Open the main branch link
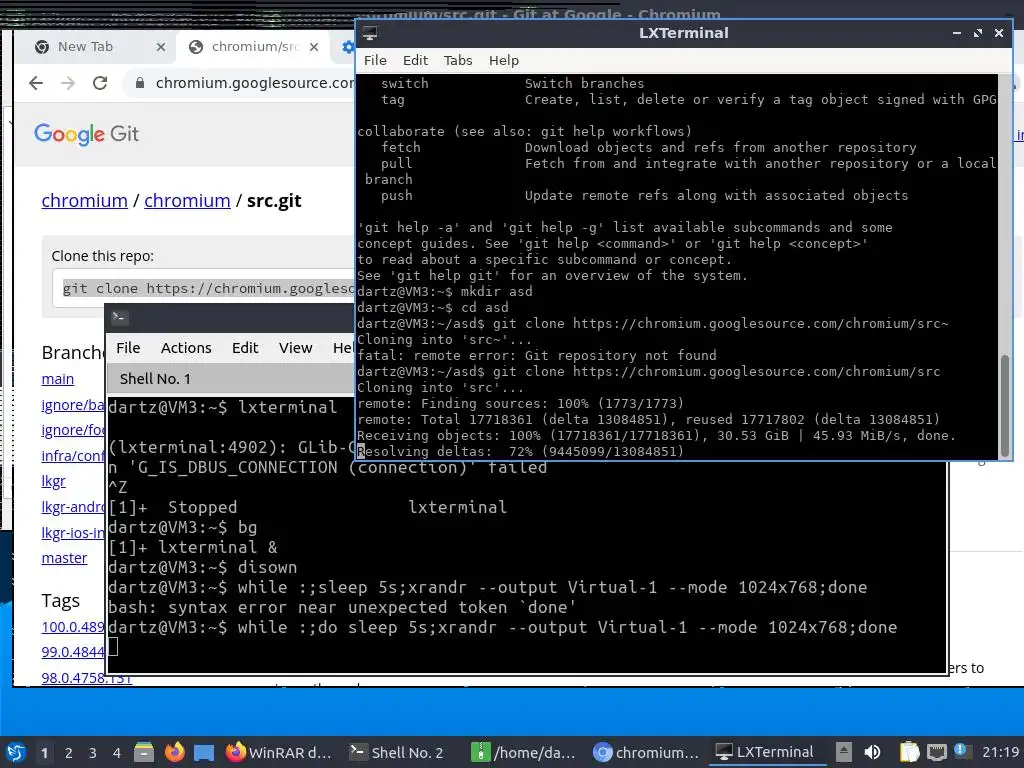The image size is (1024, 768). click(57, 379)
